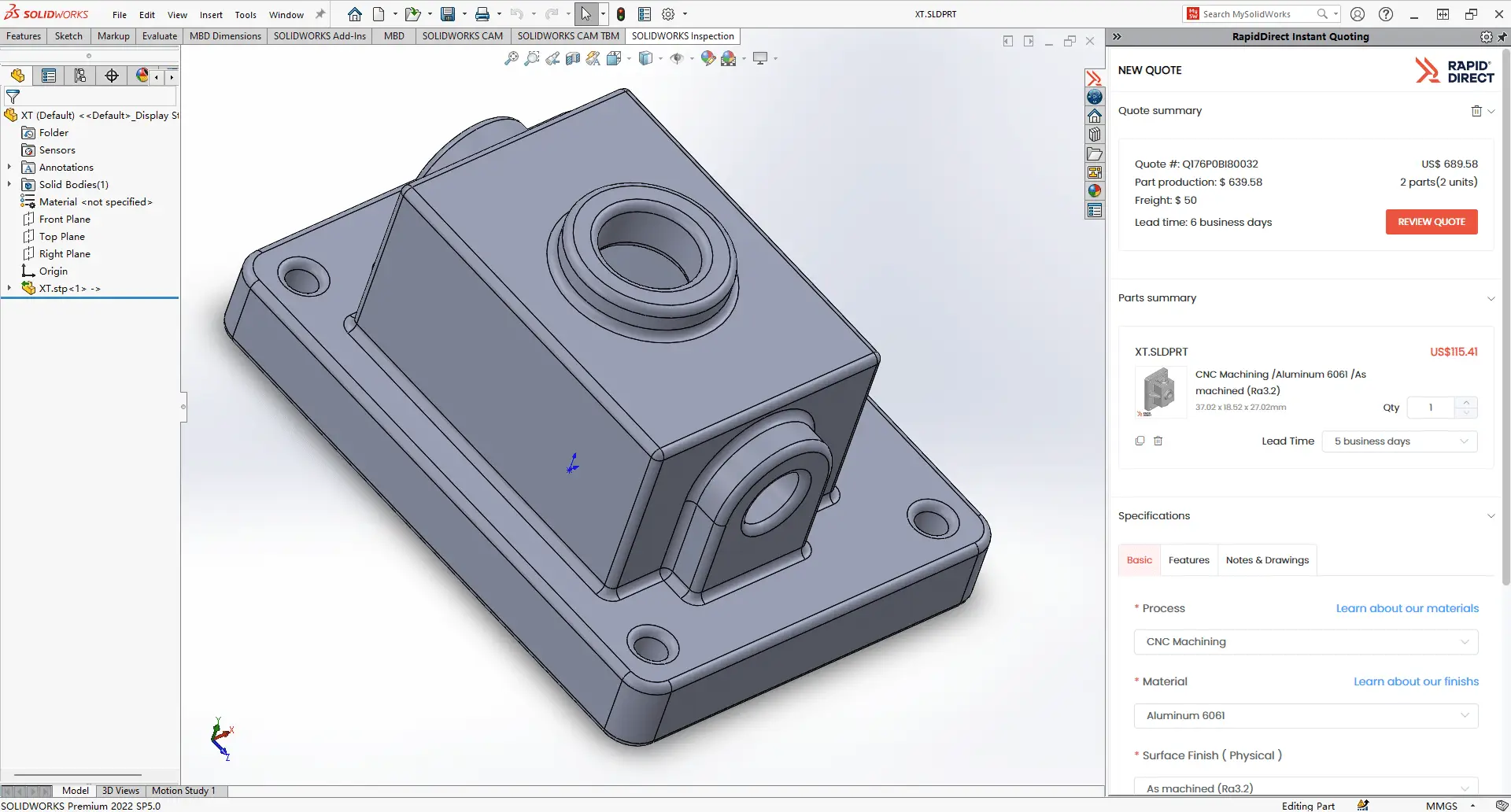Open the 3D Views bottom tab
This screenshot has width=1511, height=812.
coord(120,791)
